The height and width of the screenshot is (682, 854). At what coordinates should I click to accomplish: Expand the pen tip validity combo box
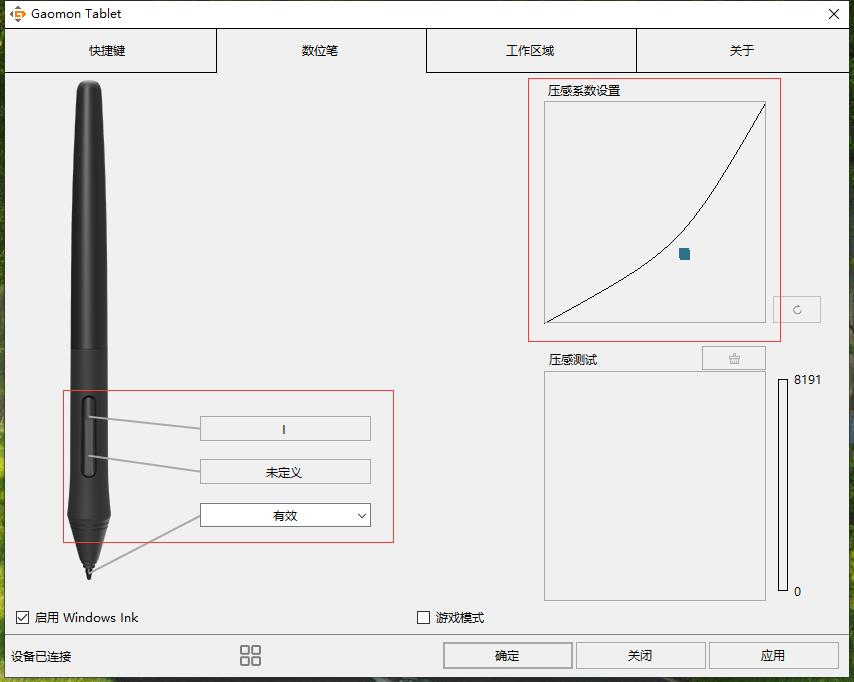(284, 515)
